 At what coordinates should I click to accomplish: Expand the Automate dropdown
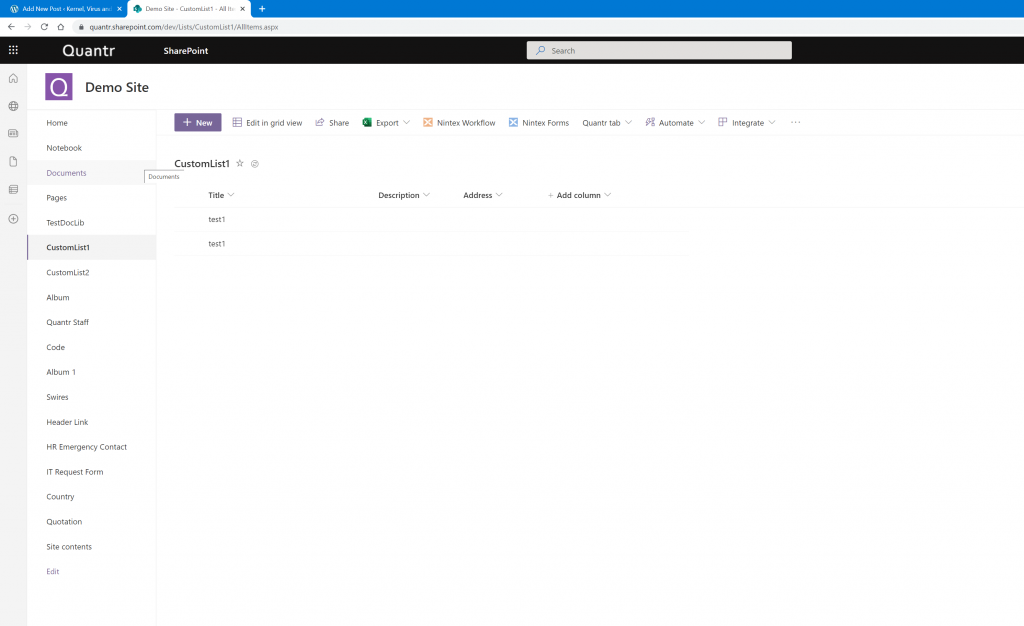pyautogui.click(x=675, y=123)
